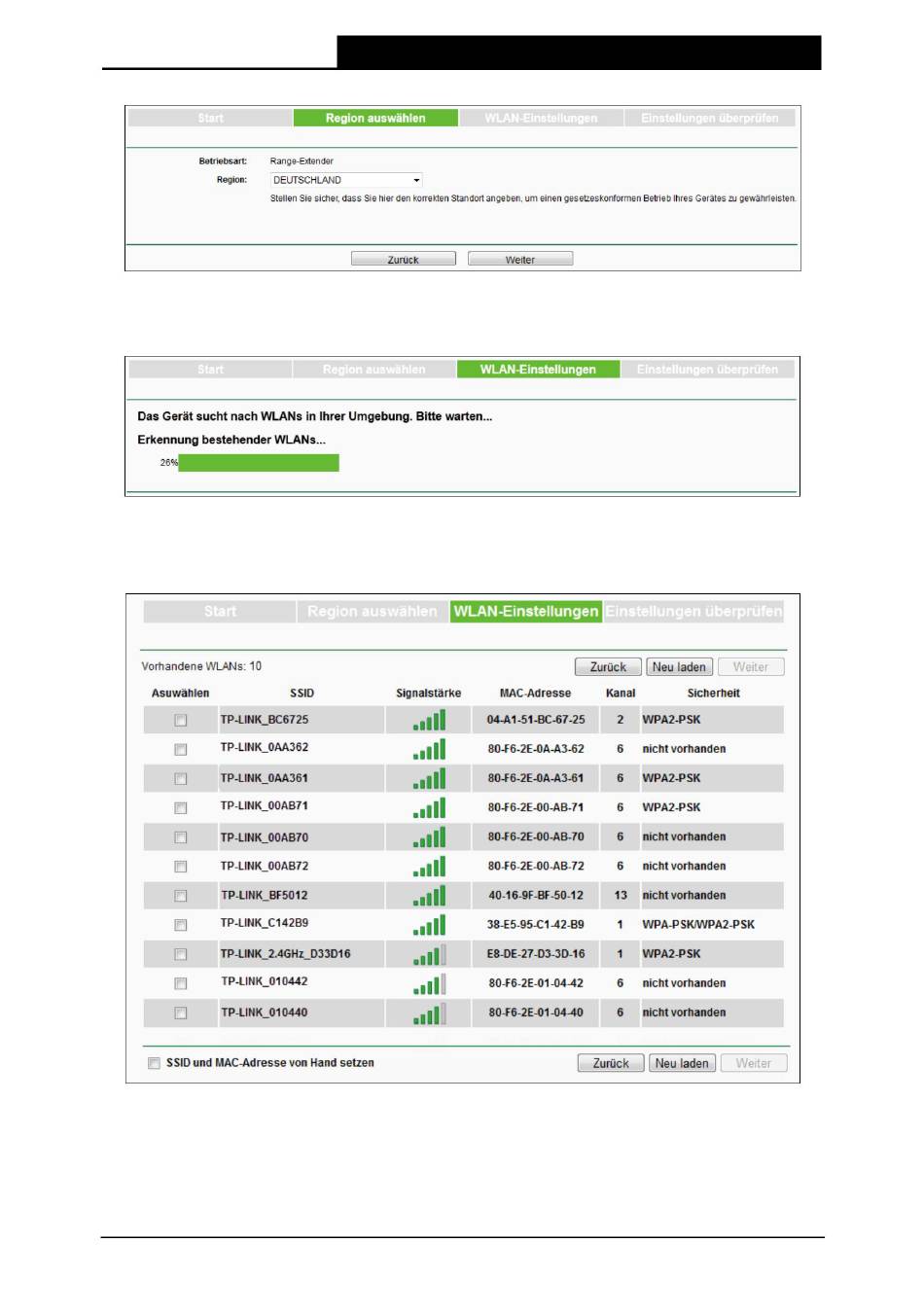Click channel value 13 in the table
The width and height of the screenshot is (924, 1315).
point(621,895)
